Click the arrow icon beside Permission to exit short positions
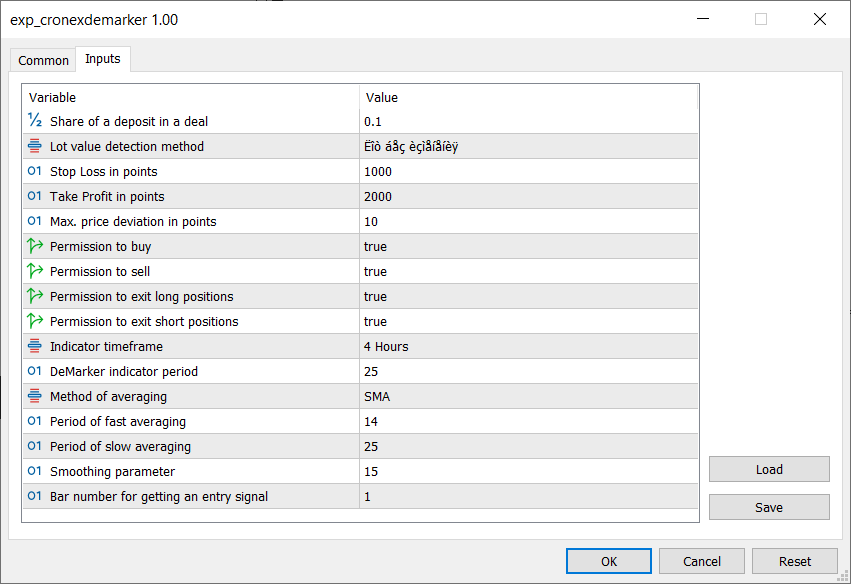Image resolution: width=851 pixels, height=584 pixels. coord(35,321)
